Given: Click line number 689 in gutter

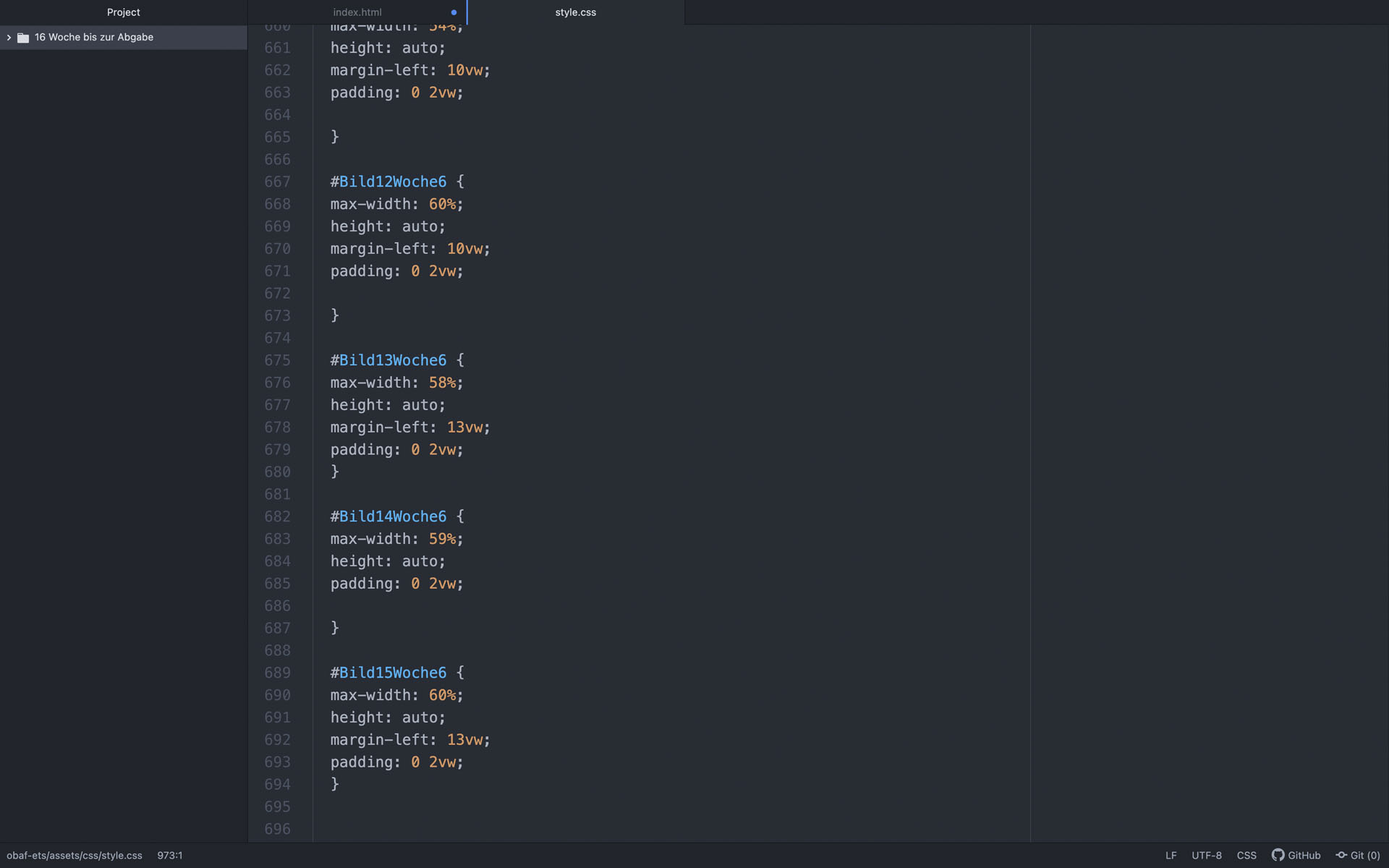Looking at the screenshot, I should [x=277, y=673].
